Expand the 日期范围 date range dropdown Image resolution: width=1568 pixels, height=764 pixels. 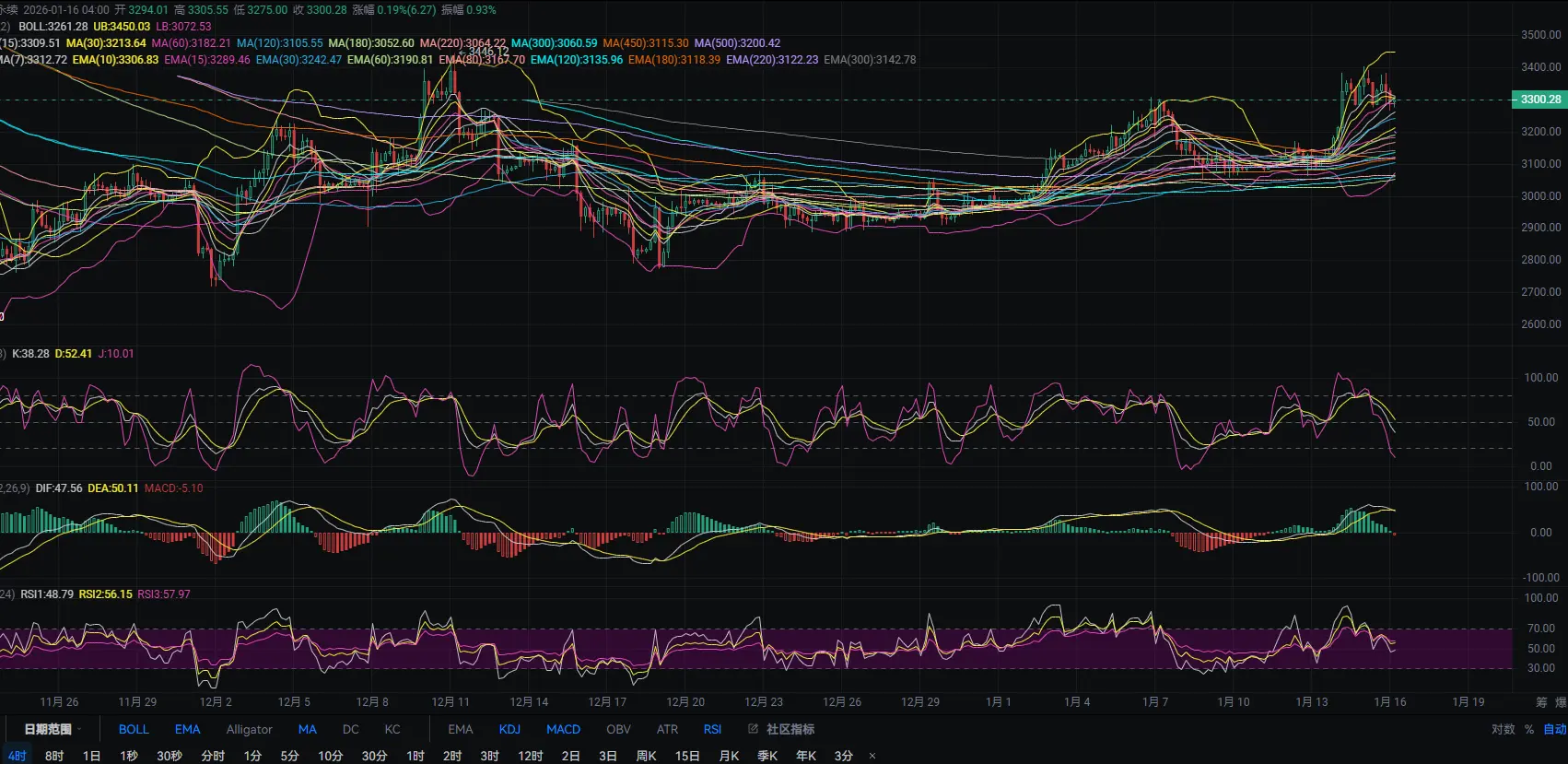point(52,729)
